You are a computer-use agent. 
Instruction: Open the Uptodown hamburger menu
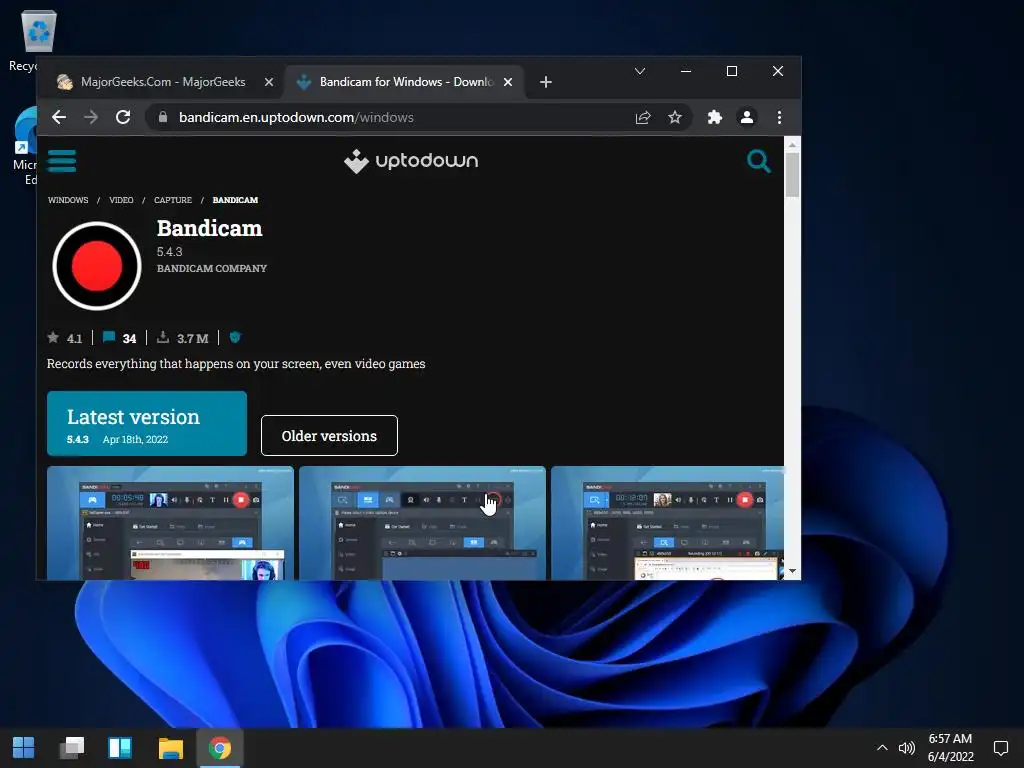coord(61,161)
